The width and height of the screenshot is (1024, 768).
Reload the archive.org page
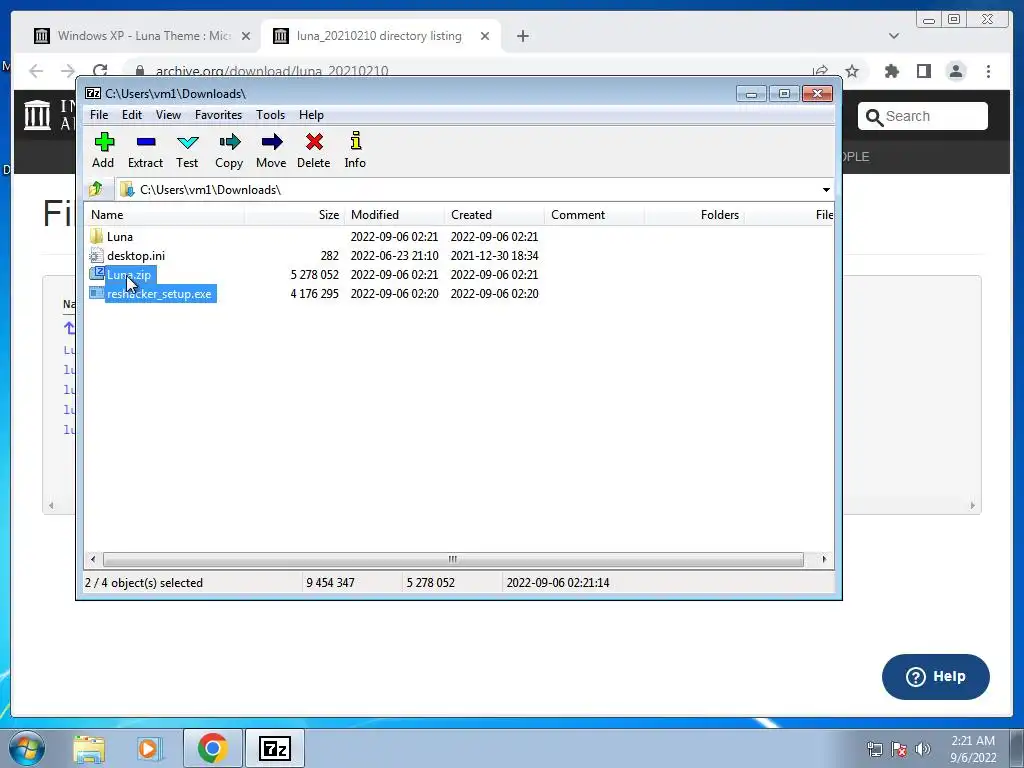pyautogui.click(x=100, y=71)
